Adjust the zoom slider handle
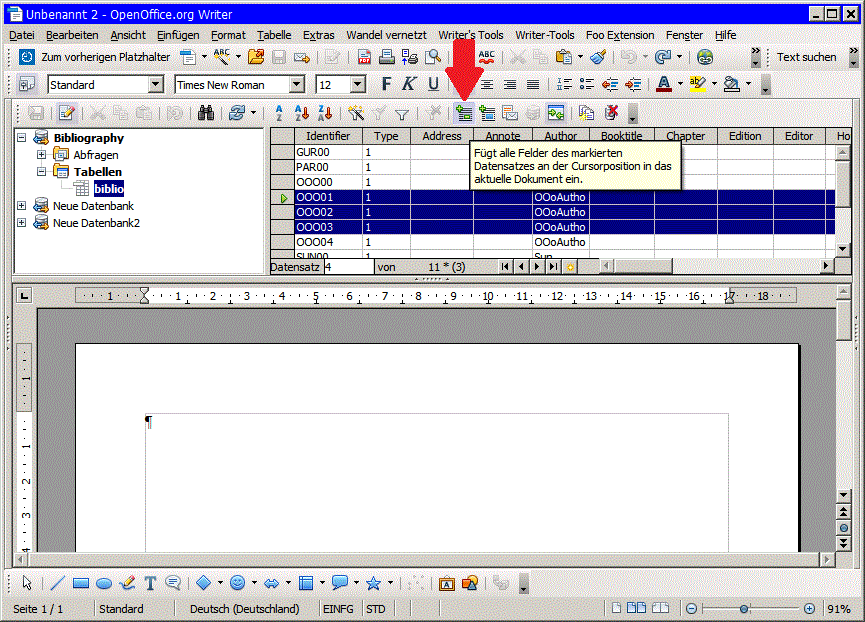 click(x=744, y=609)
